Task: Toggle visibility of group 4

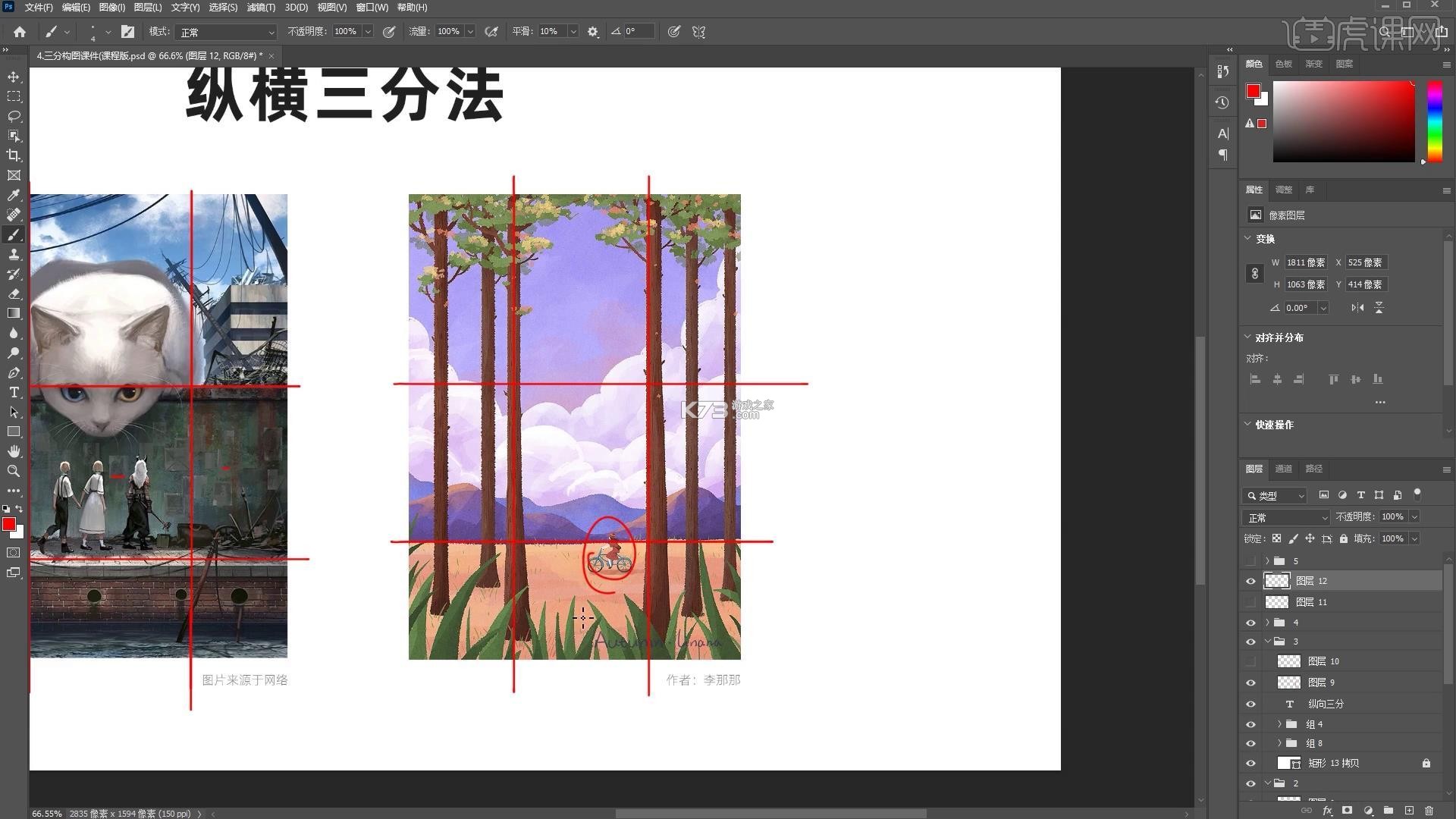Action: pyautogui.click(x=1250, y=623)
